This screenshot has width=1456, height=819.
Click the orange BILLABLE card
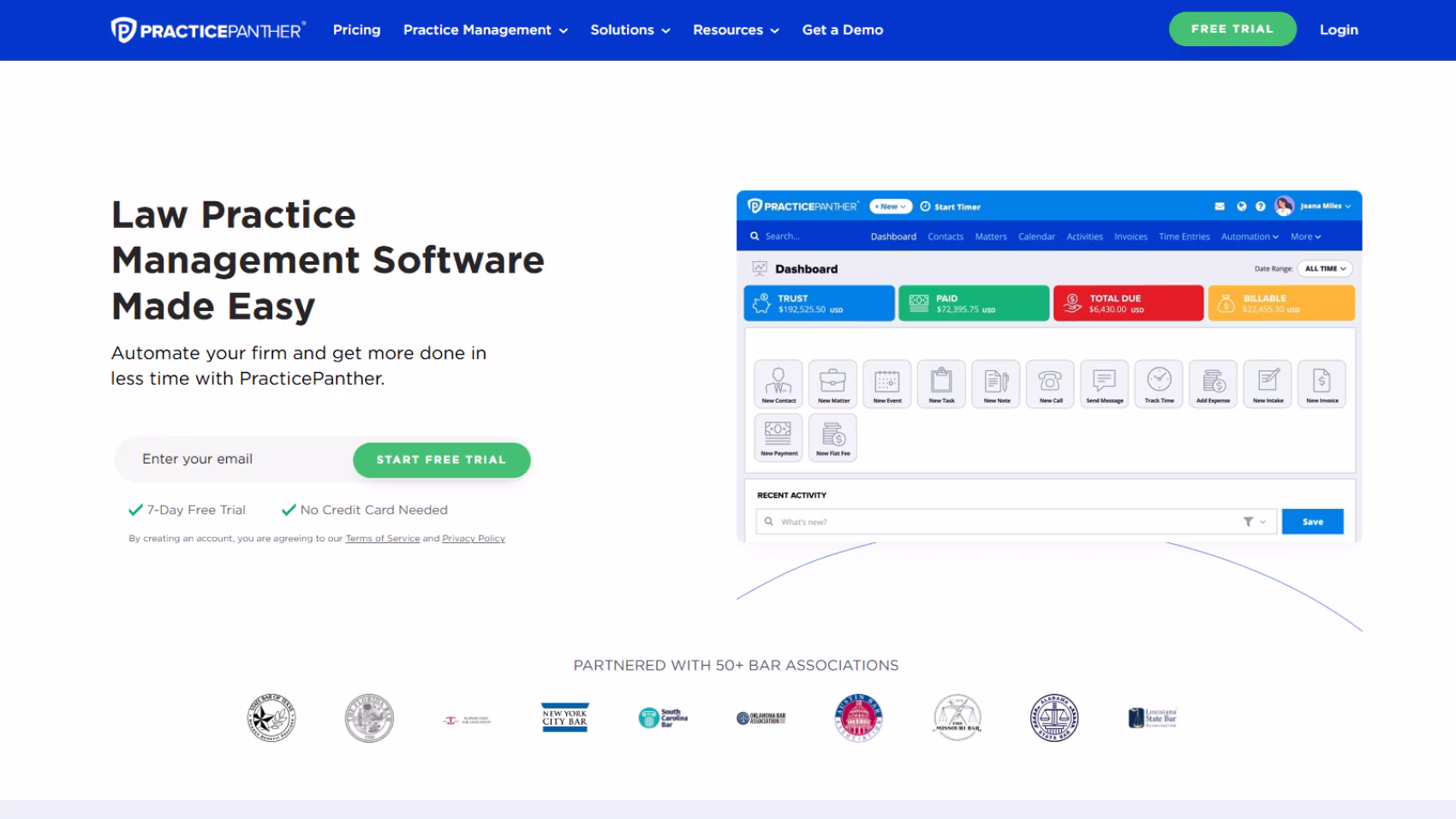(1281, 303)
